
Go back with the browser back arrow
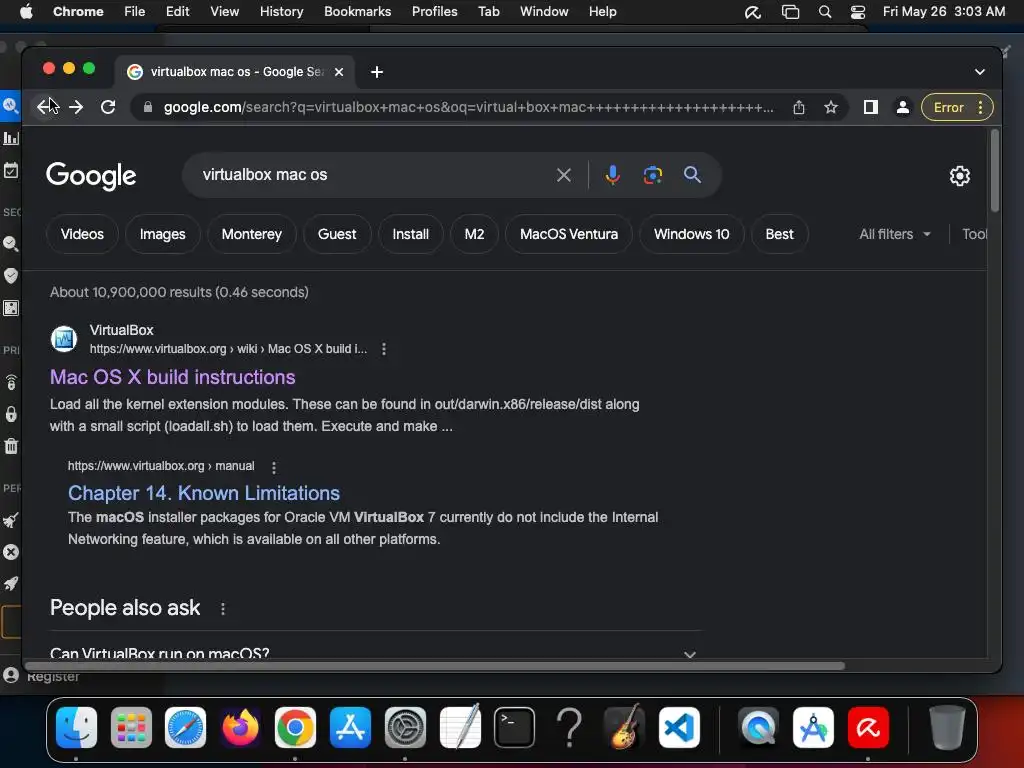click(44, 107)
